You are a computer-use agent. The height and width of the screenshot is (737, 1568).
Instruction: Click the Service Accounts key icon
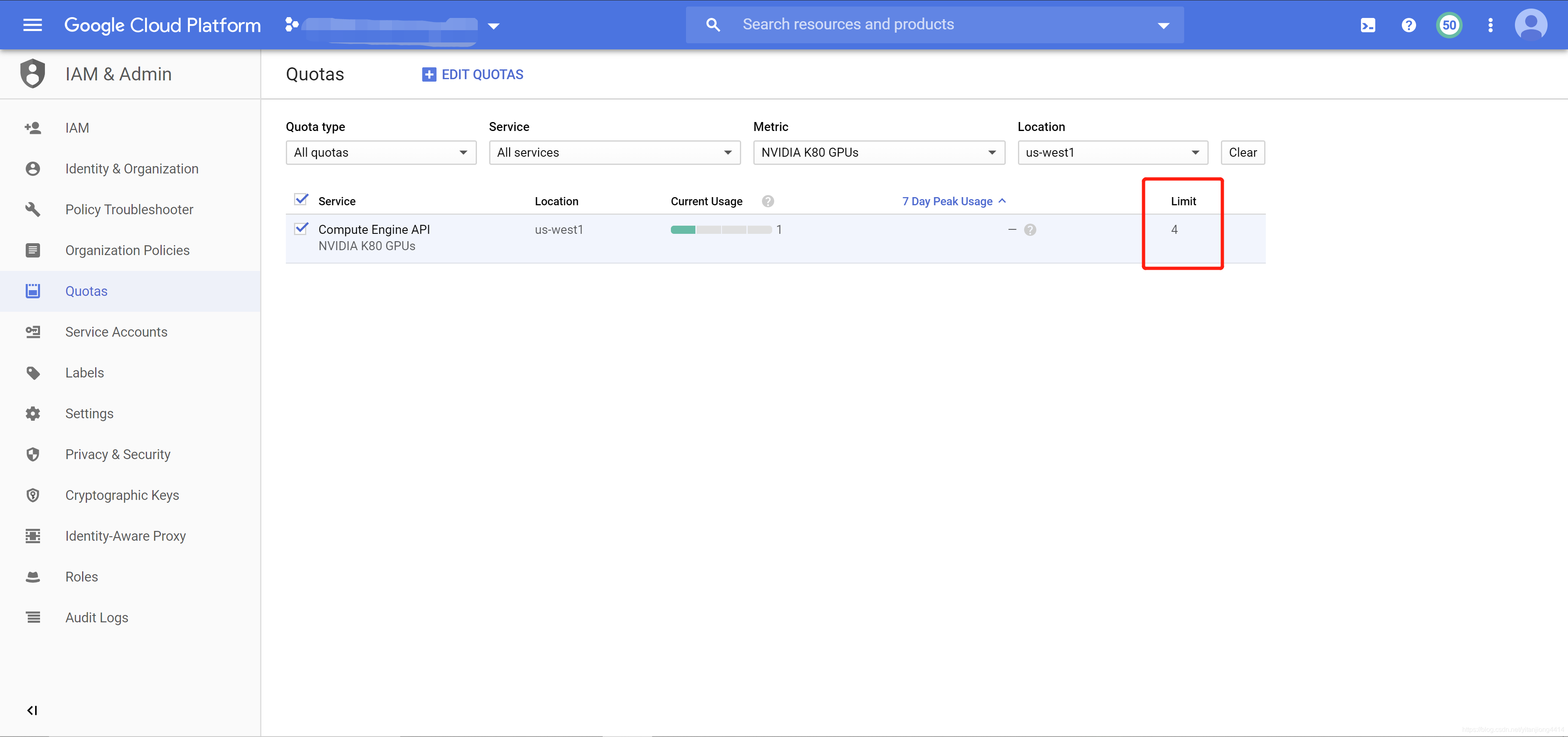point(33,331)
